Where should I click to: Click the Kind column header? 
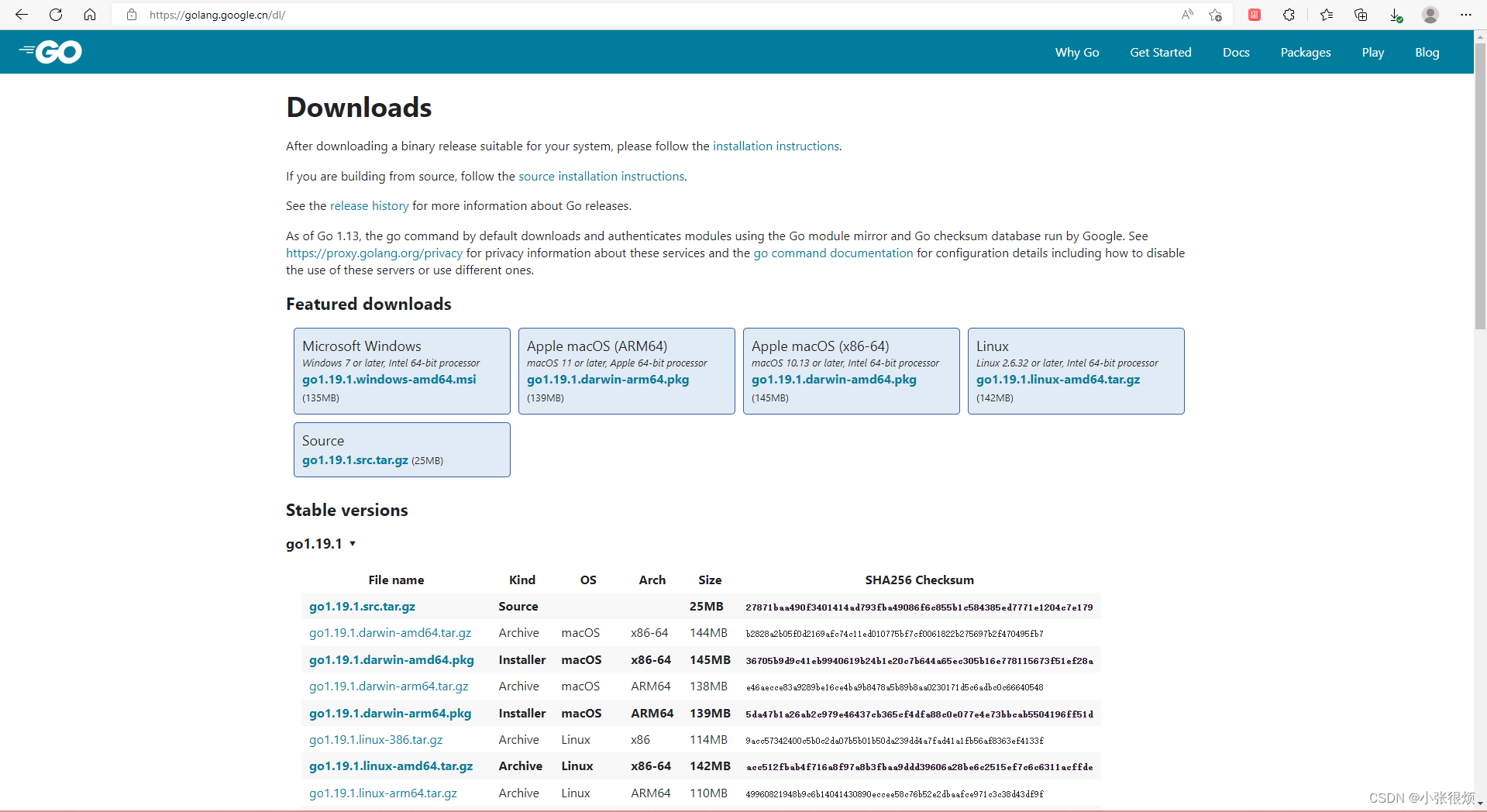point(522,580)
